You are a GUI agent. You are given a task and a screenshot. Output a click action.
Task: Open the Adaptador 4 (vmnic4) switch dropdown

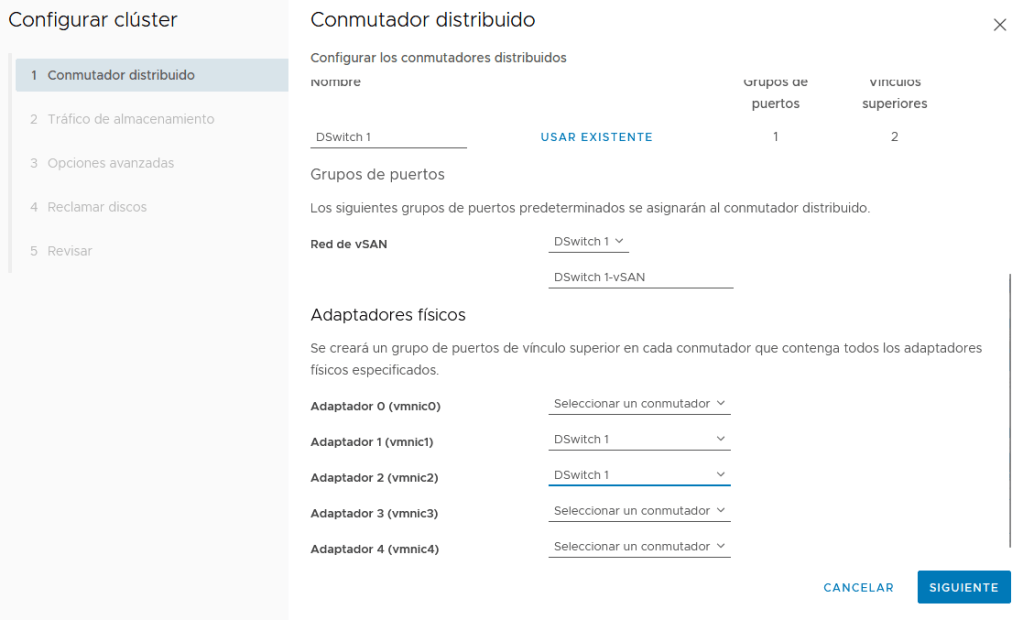(x=639, y=547)
